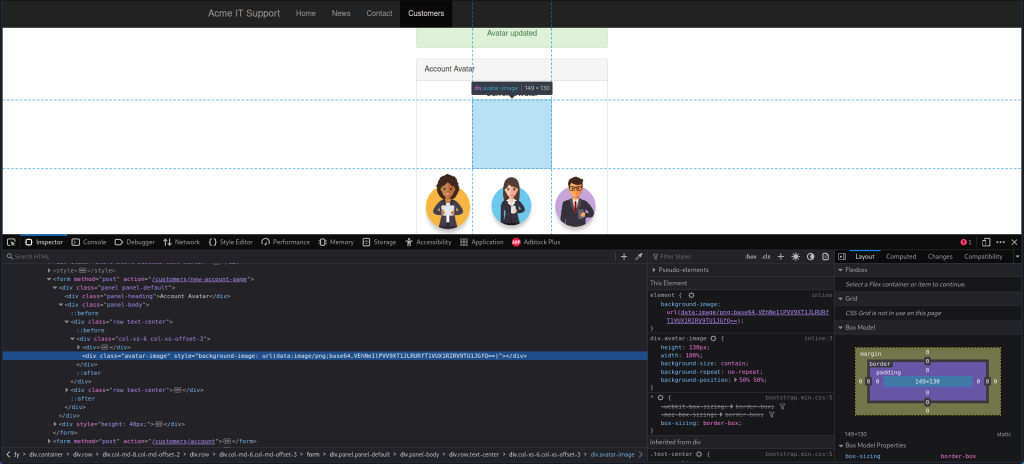Open responsive design mode icon
This screenshot has width=1024, height=464.
pos(986,242)
